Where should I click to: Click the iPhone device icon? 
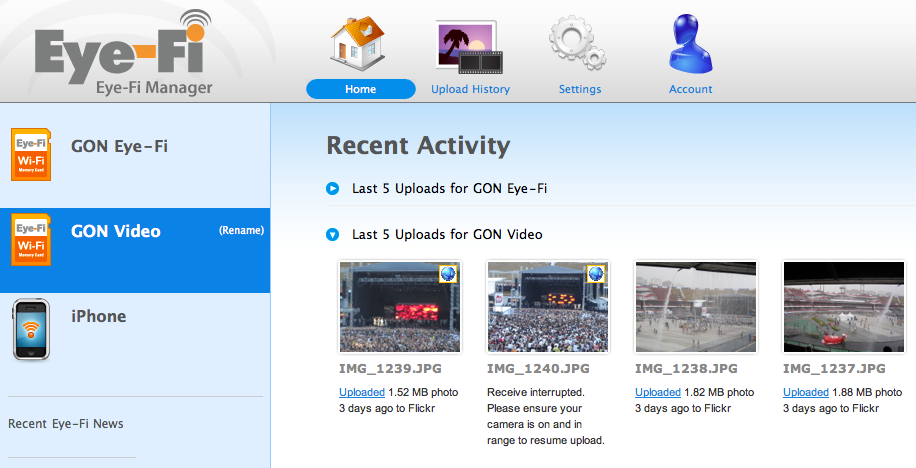pos(31,330)
